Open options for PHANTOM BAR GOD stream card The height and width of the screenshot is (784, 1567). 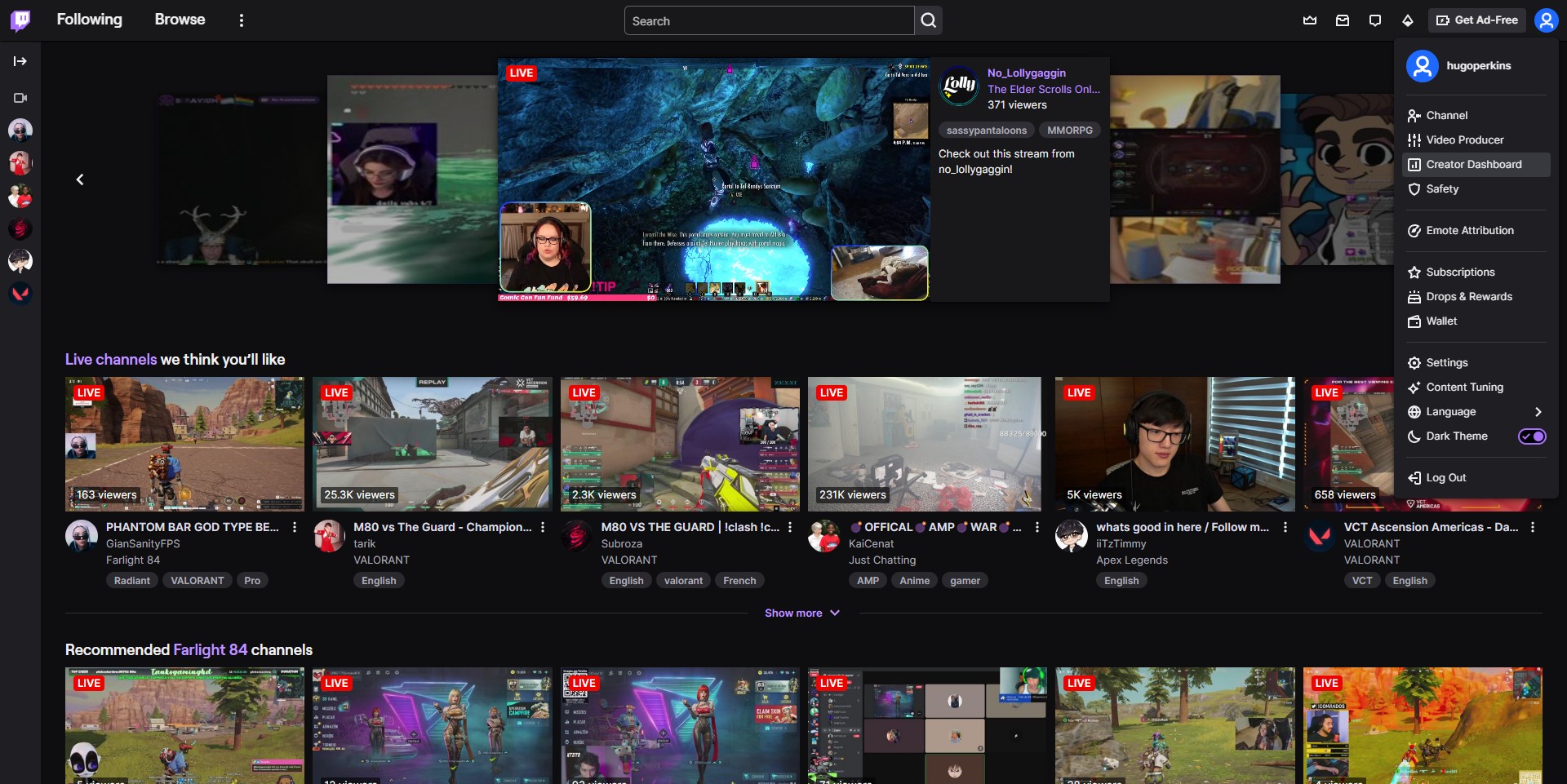click(x=295, y=528)
